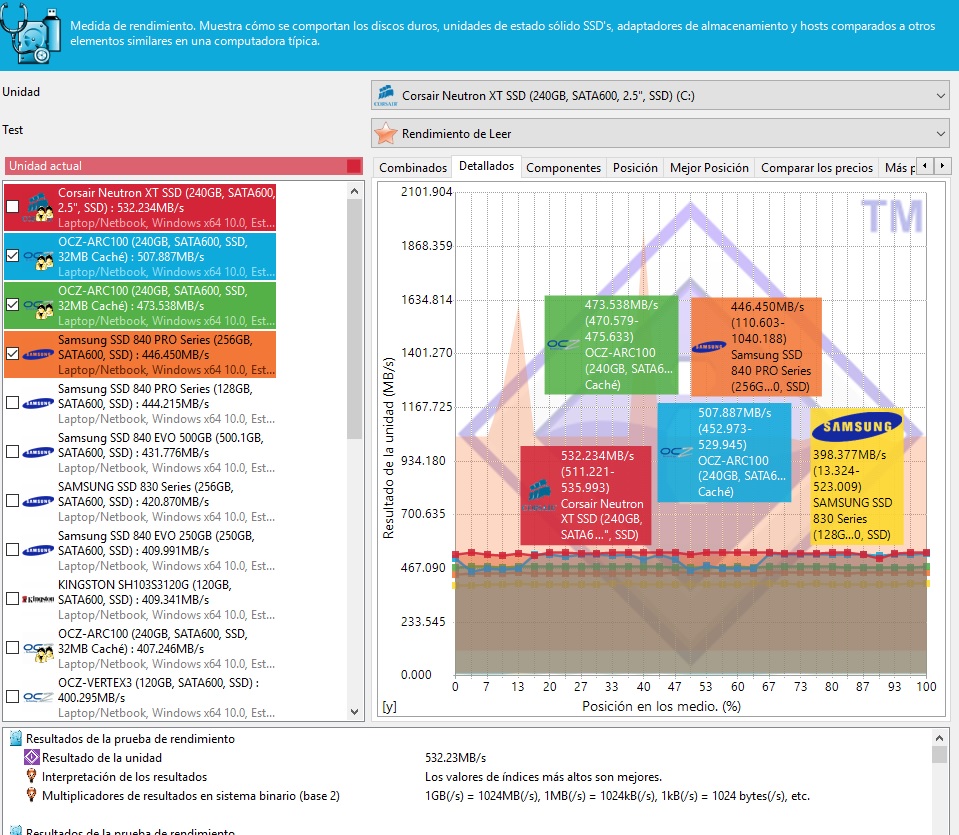959x835 pixels.
Task: Check SAMSUNG SSD 830 256GB entry
Action: click(x=12, y=500)
